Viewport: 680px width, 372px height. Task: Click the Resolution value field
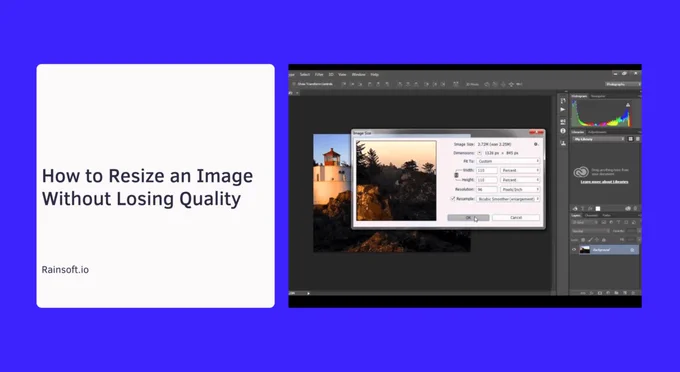point(487,189)
